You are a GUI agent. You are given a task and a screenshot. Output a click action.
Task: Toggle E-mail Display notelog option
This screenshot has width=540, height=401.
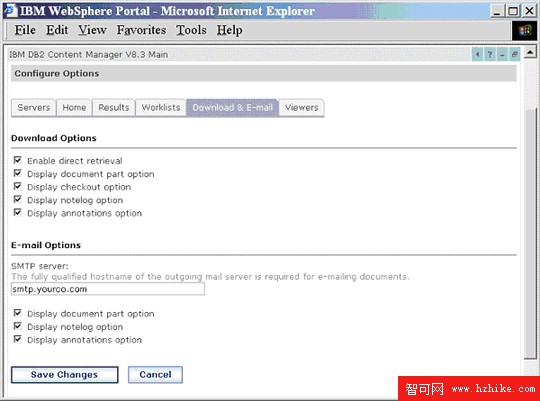(x=18, y=326)
